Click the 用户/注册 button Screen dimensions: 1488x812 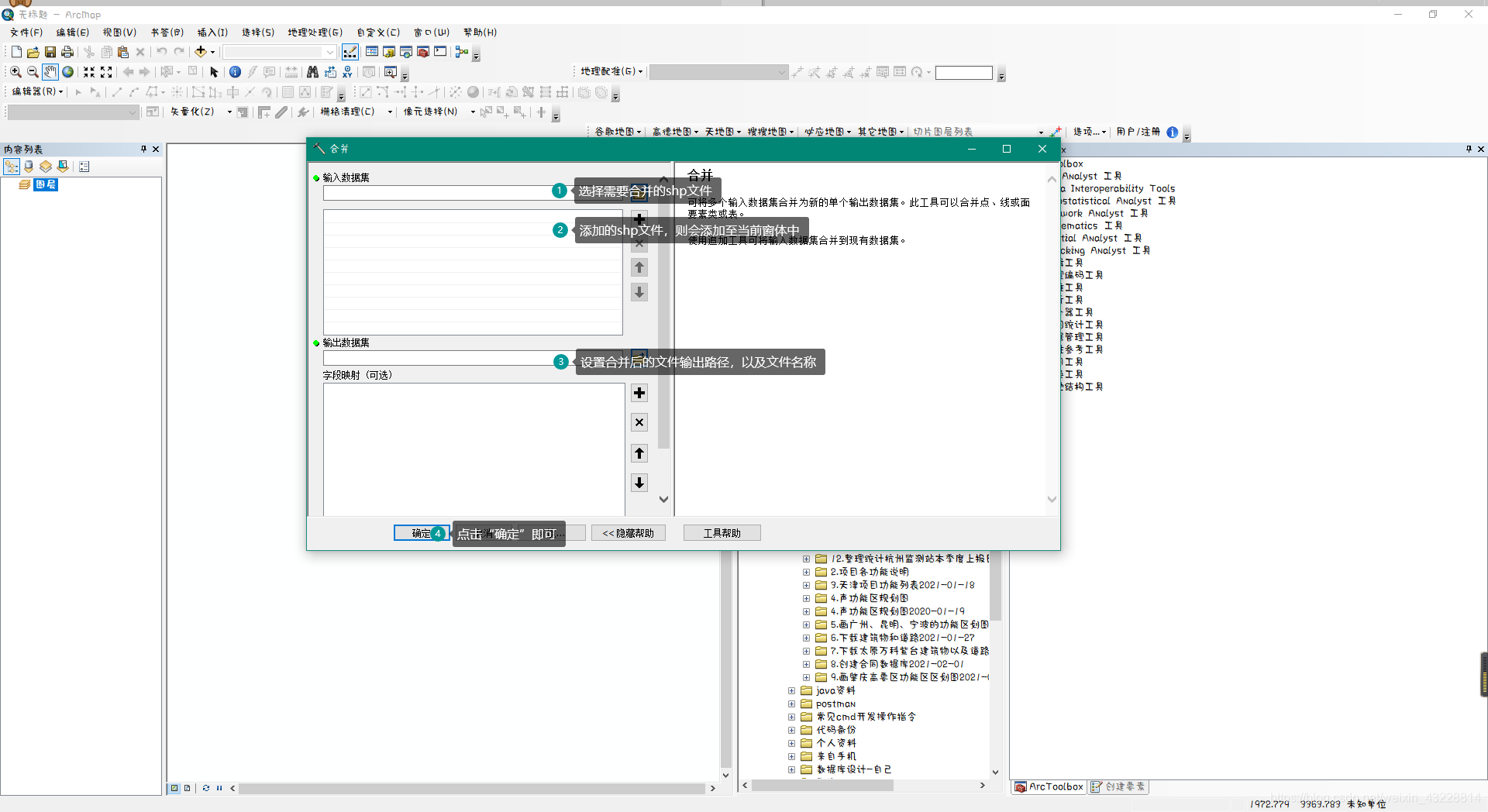pos(1138,132)
